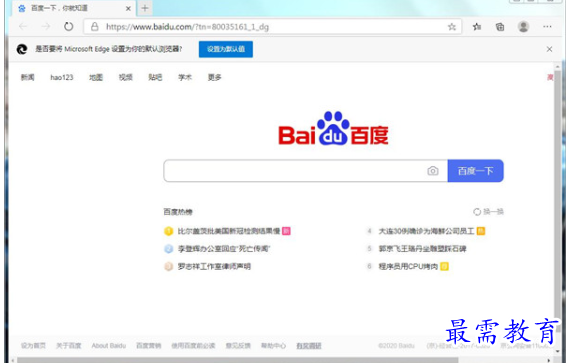Open hot topic 罗志祥工作室律师声明
The image size is (567, 363).
pos(214,266)
